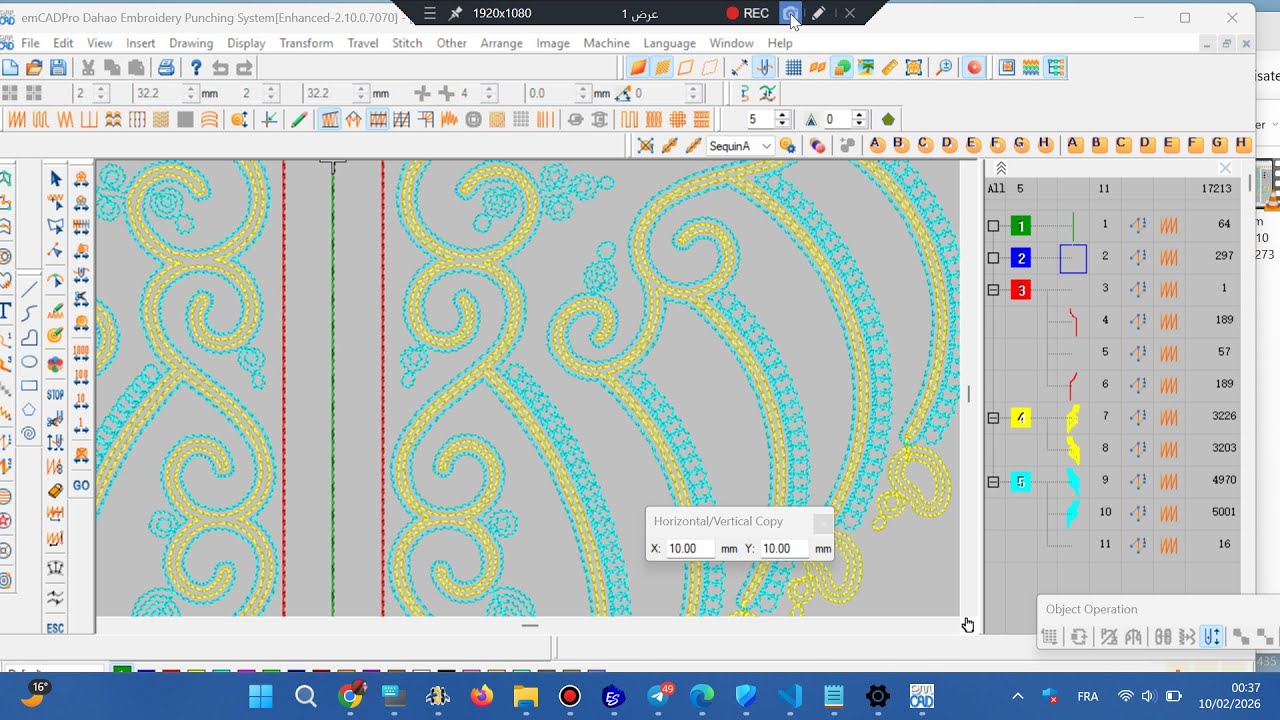Open Windows Start menu
This screenshot has height=720, width=1280.
(261, 696)
